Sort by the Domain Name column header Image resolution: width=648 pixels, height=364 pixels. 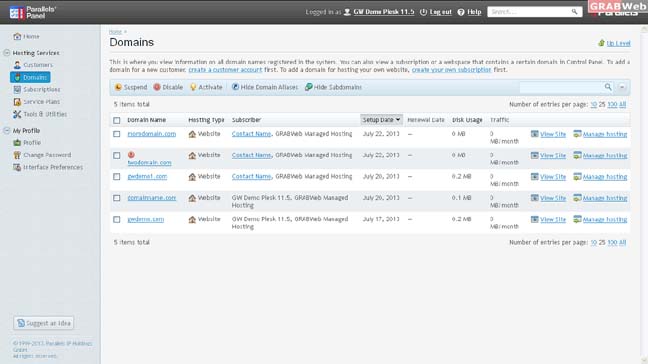pos(146,120)
